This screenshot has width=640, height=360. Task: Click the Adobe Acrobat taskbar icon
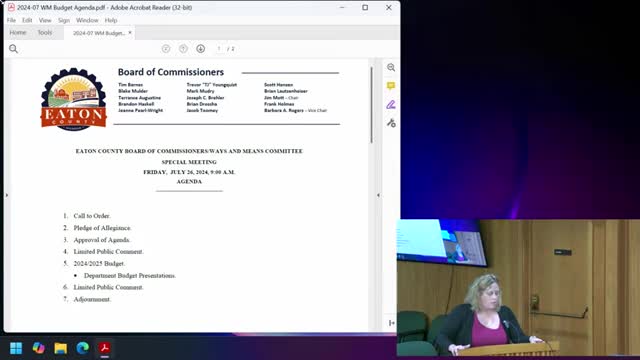click(x=104, y=348)
